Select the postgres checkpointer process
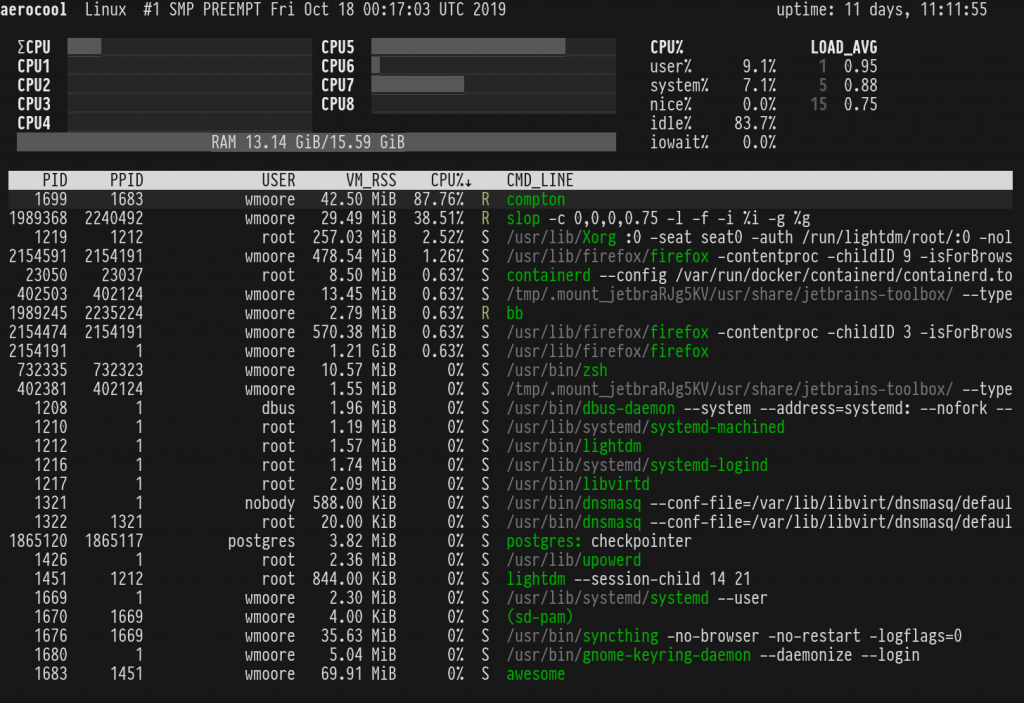This screenshot has width=1024, height=703. click(510, 541)
